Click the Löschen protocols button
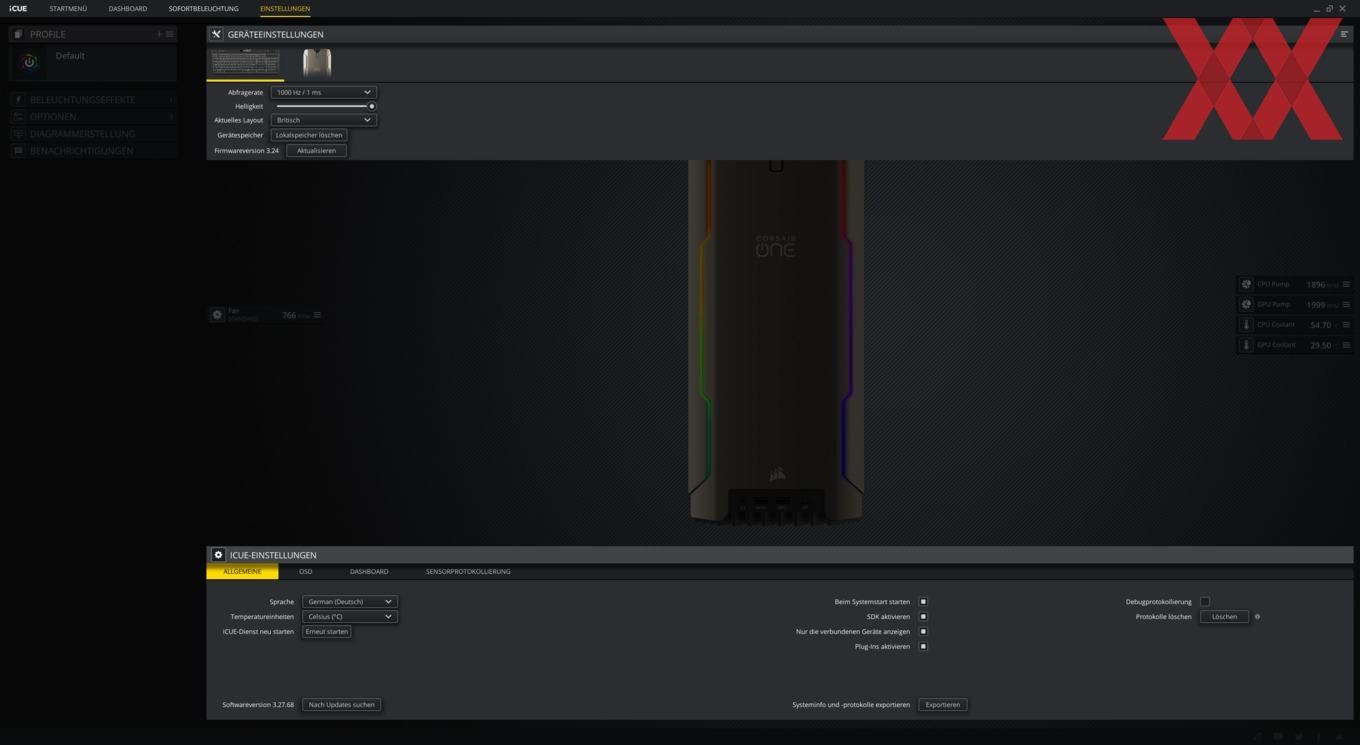The image size is (1360, 745). 1224,617
